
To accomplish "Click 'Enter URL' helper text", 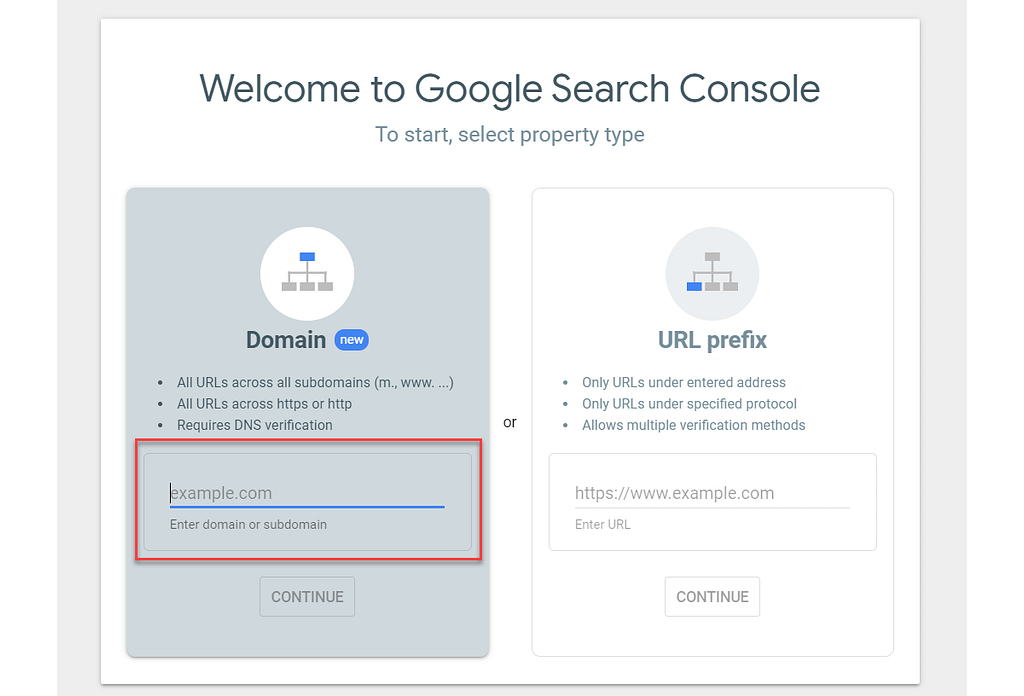I will 602,524.
